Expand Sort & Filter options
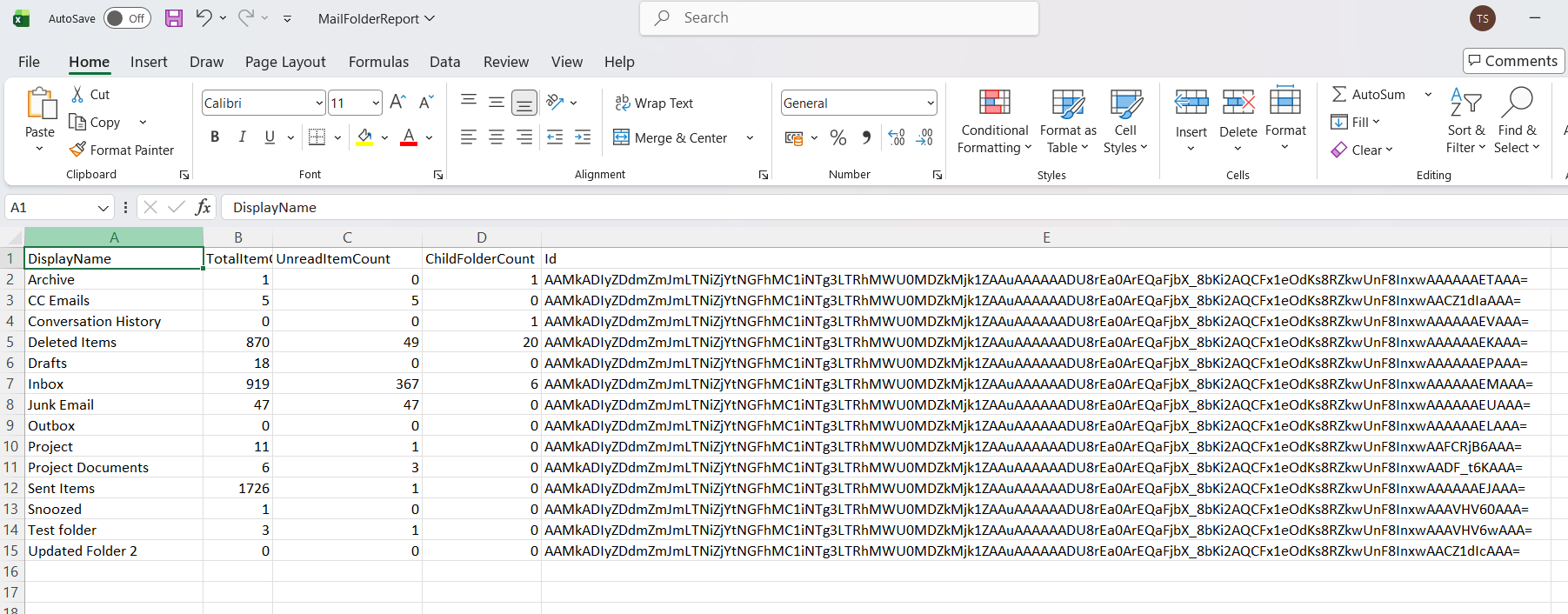This screenshot has height=614, width=1568. coord(1466,122)
